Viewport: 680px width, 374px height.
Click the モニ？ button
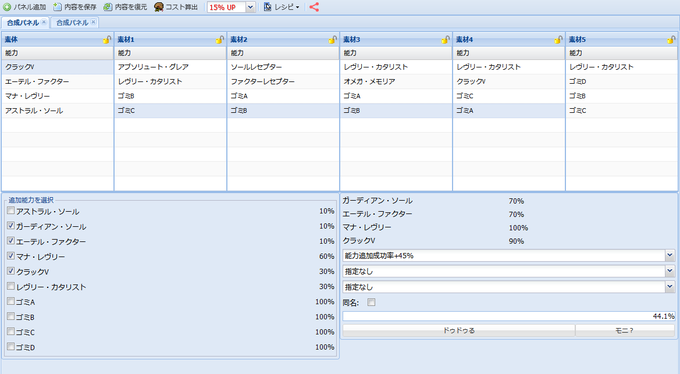pos(625,331)
